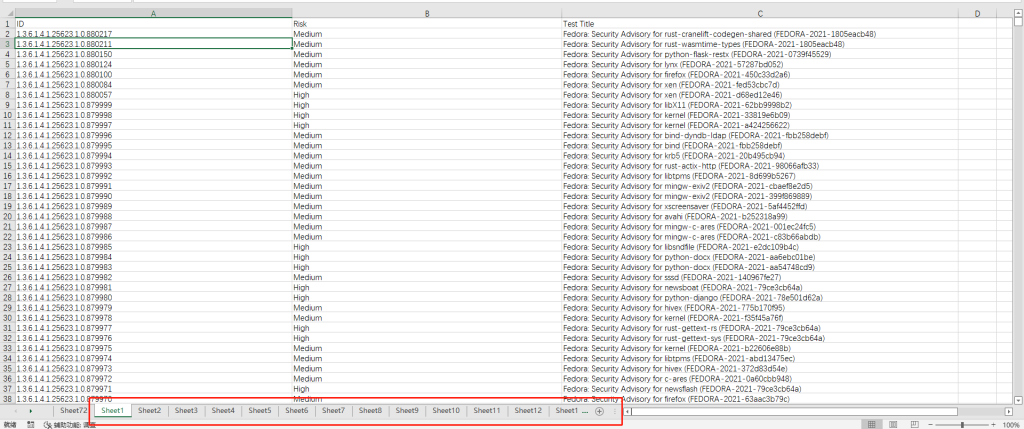Click next-sheet navigation arrow
This screenshot has width=1024, height=429.
pos(31,411)
